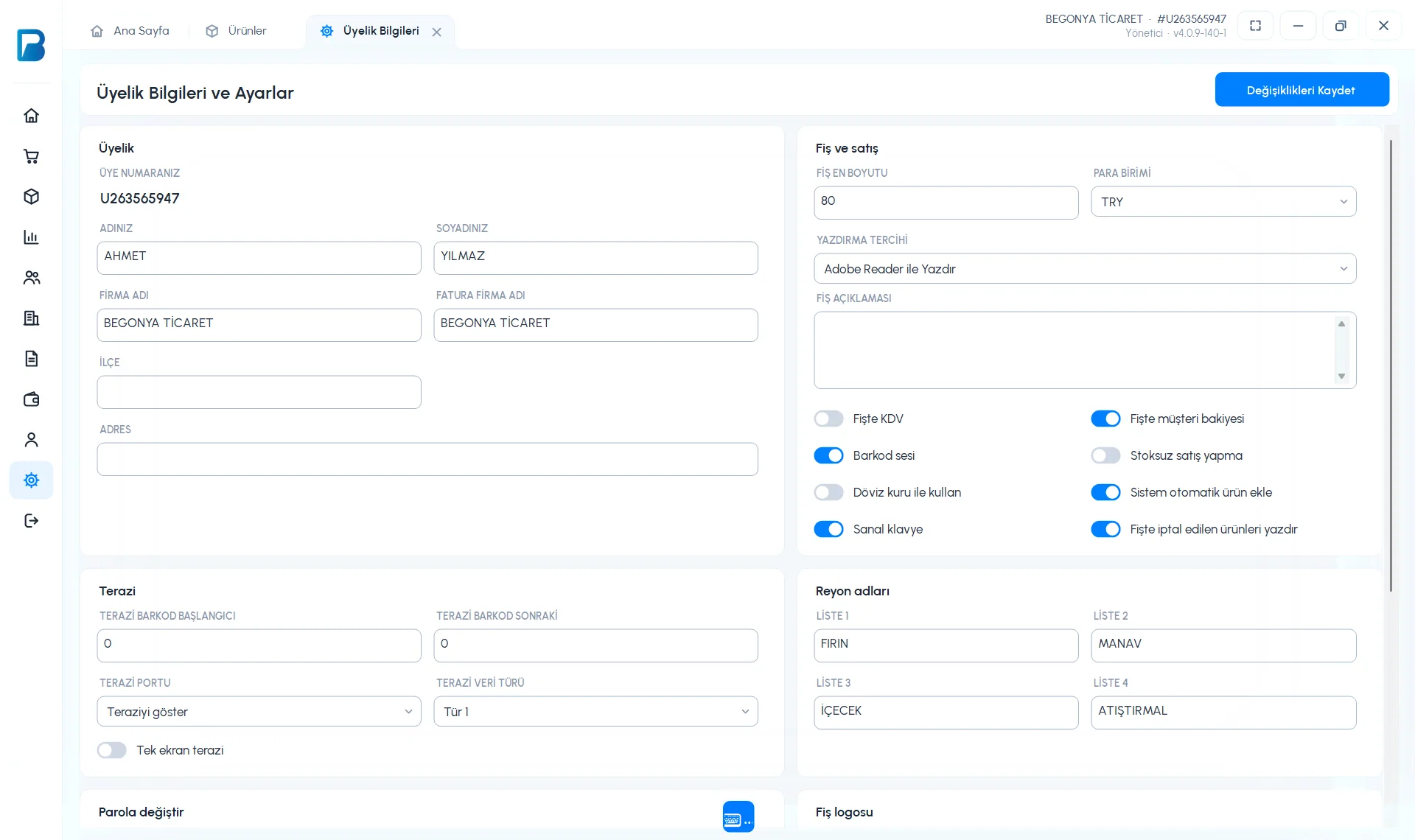Close the Üyelik Bilgileri tab
Image resolution: width=1415 pixels, height=840 pixels.
click(x=437, y=32)
